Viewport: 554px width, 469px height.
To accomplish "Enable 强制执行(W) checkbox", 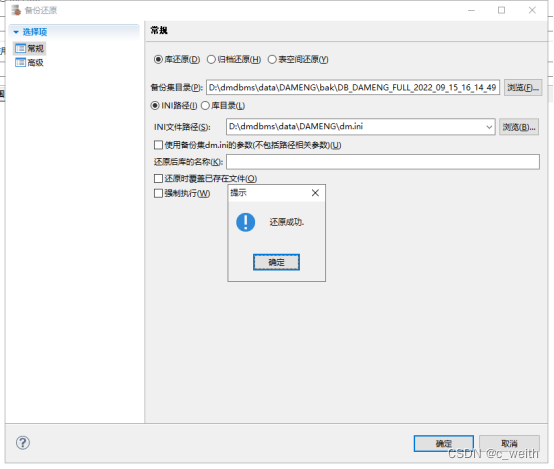I will [x=158, y=193].
